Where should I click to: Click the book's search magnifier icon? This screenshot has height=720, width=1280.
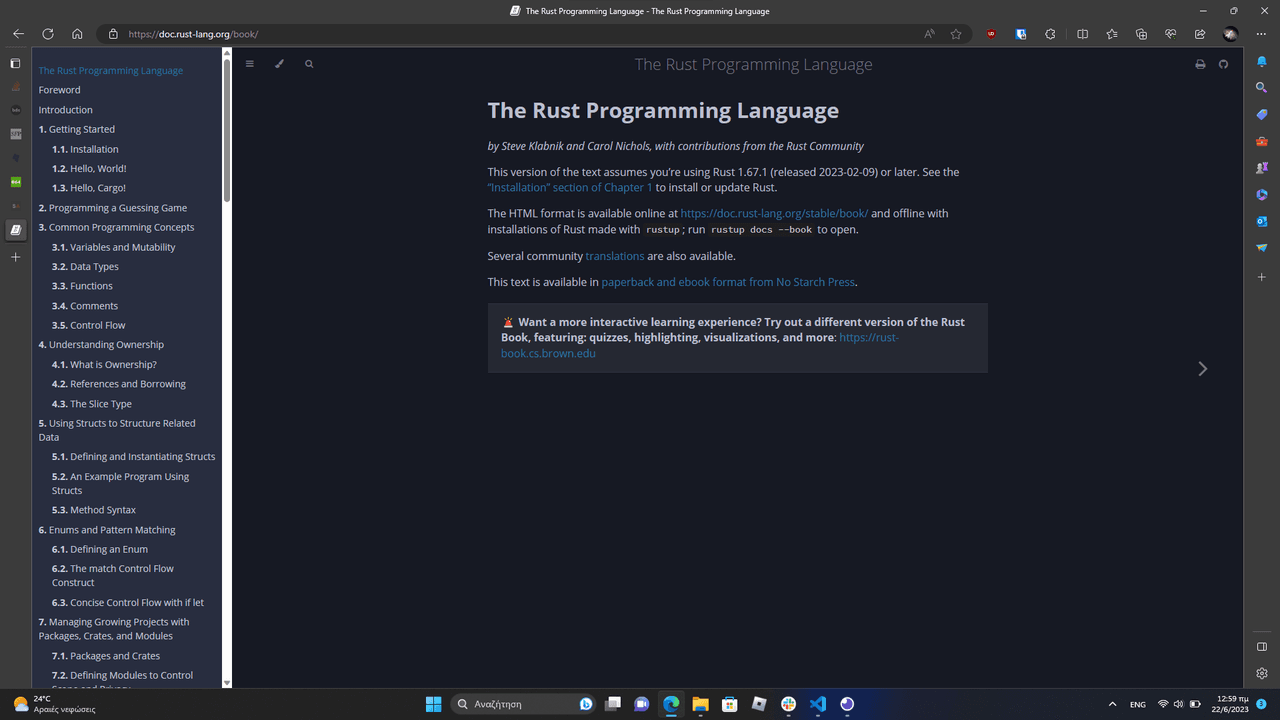(309, 64)
